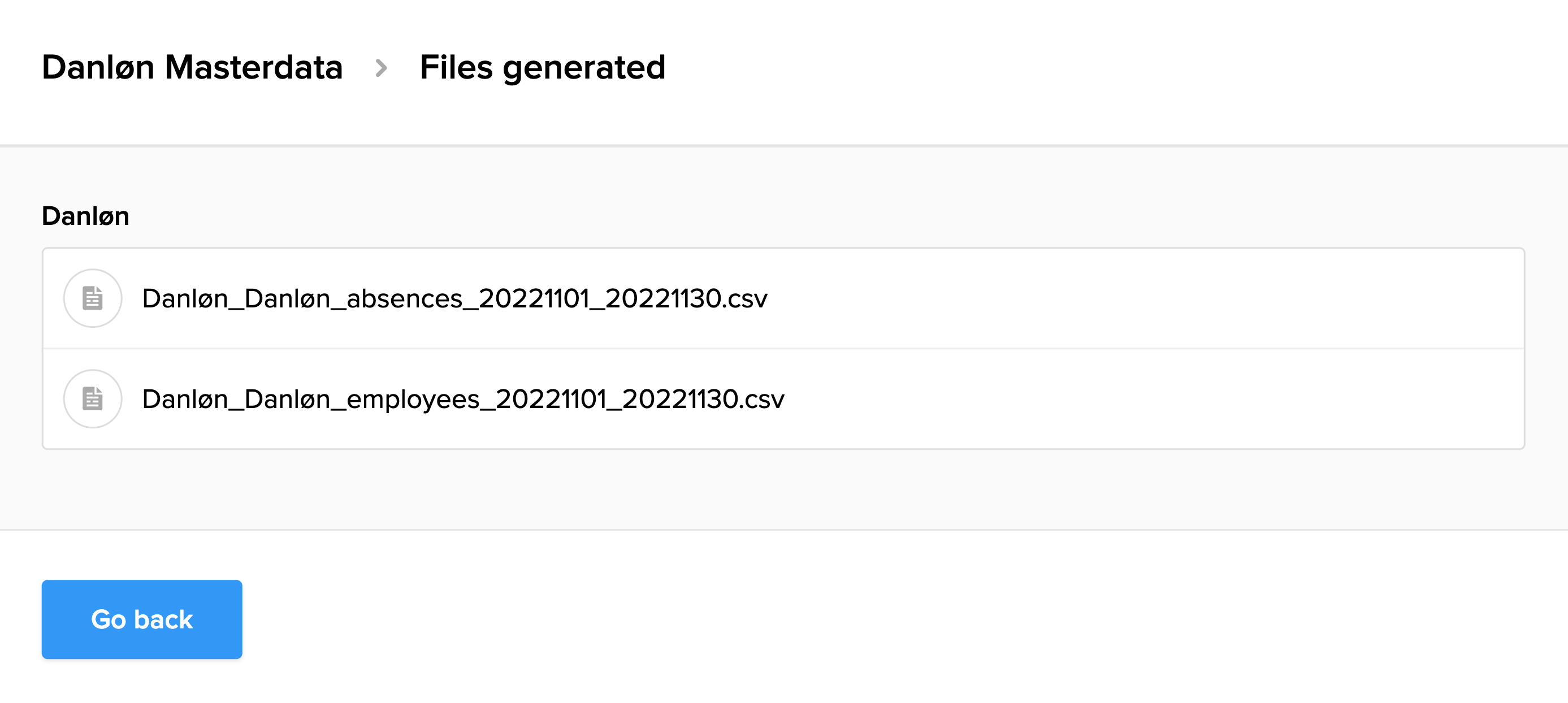
Task: Click the word 'generated' in the page title
Action: tap(583, 68)
